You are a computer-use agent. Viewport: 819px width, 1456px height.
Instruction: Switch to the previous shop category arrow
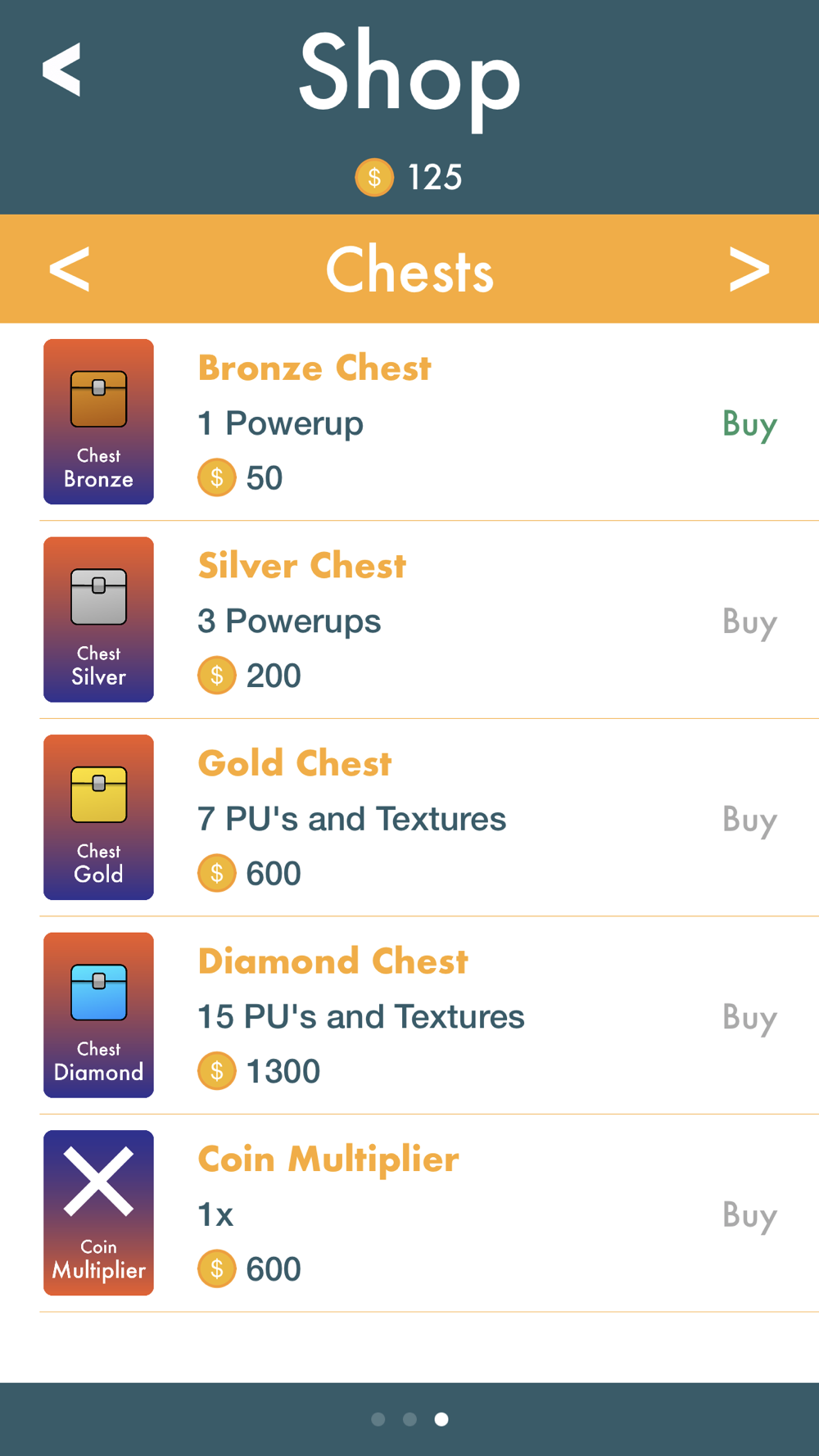[x=70, y=269]
